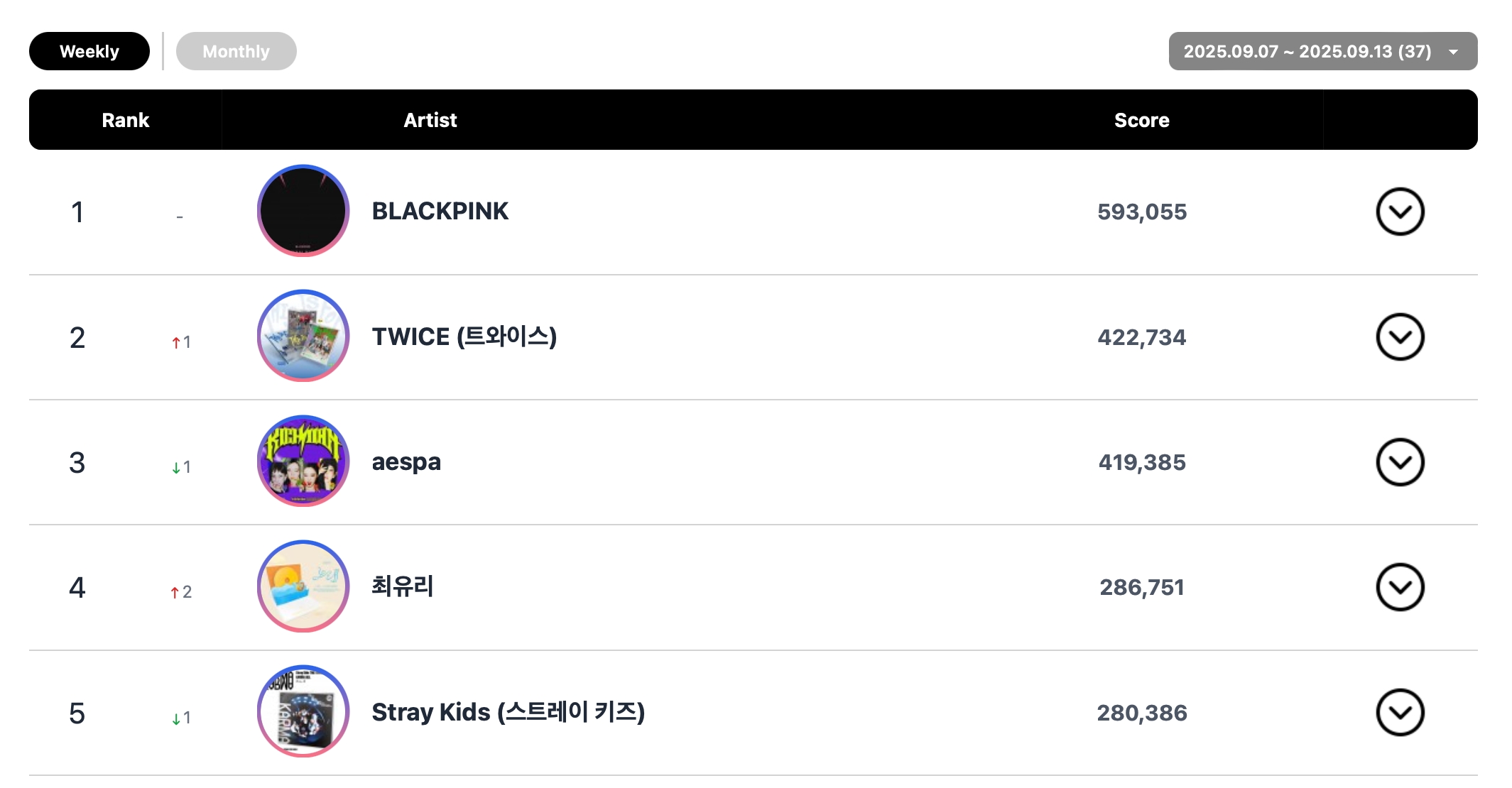This screenshot has width=1512, height=788.
Task: Switch to the Monthly chart tab
Action: 236,51
